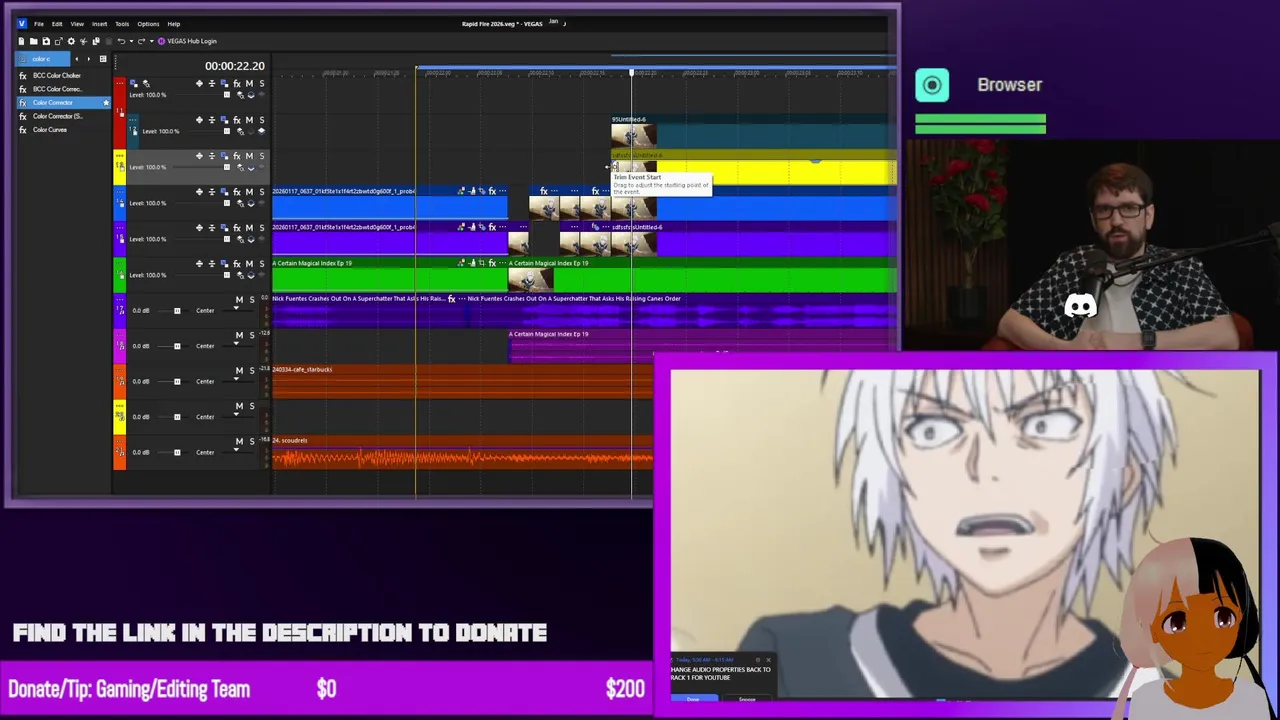Click the Save project icon in toolbar
The width and height of the screenshot is (1280, 720).
(46, 41)
